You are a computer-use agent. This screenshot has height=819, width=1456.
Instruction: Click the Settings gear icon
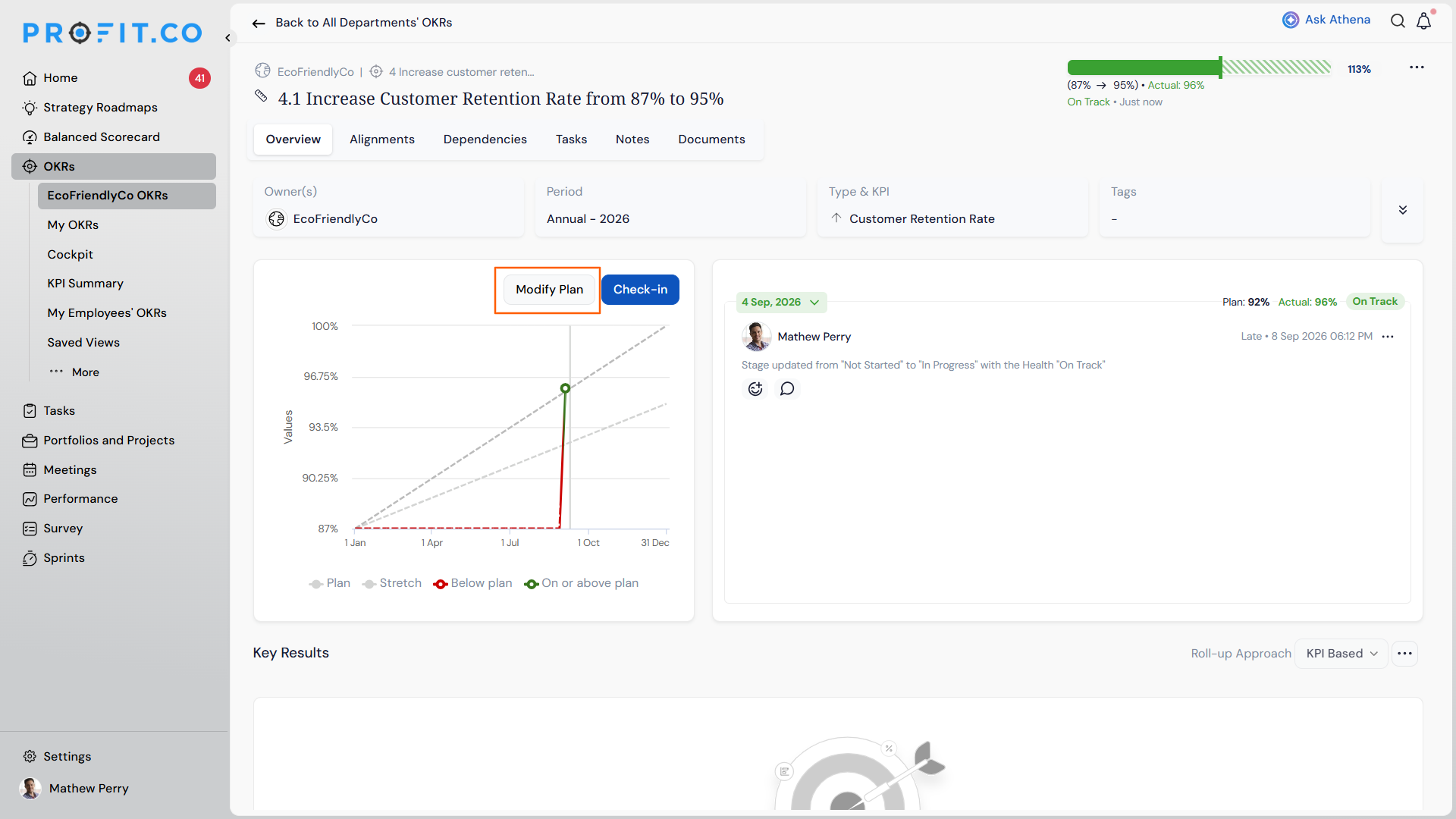[x=30, y=757]
